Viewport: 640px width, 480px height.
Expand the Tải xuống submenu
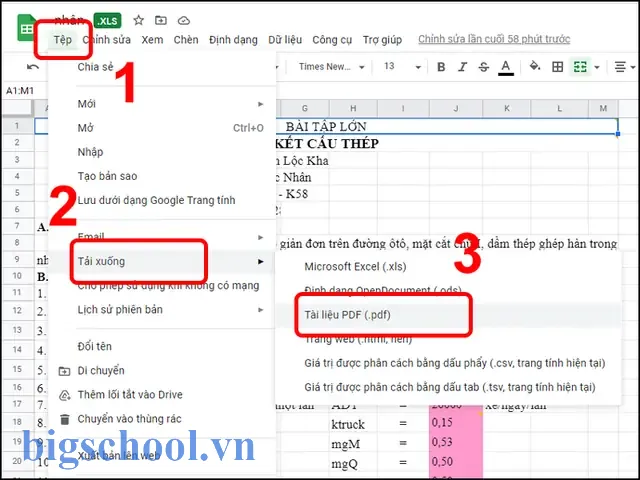[162, 261]
